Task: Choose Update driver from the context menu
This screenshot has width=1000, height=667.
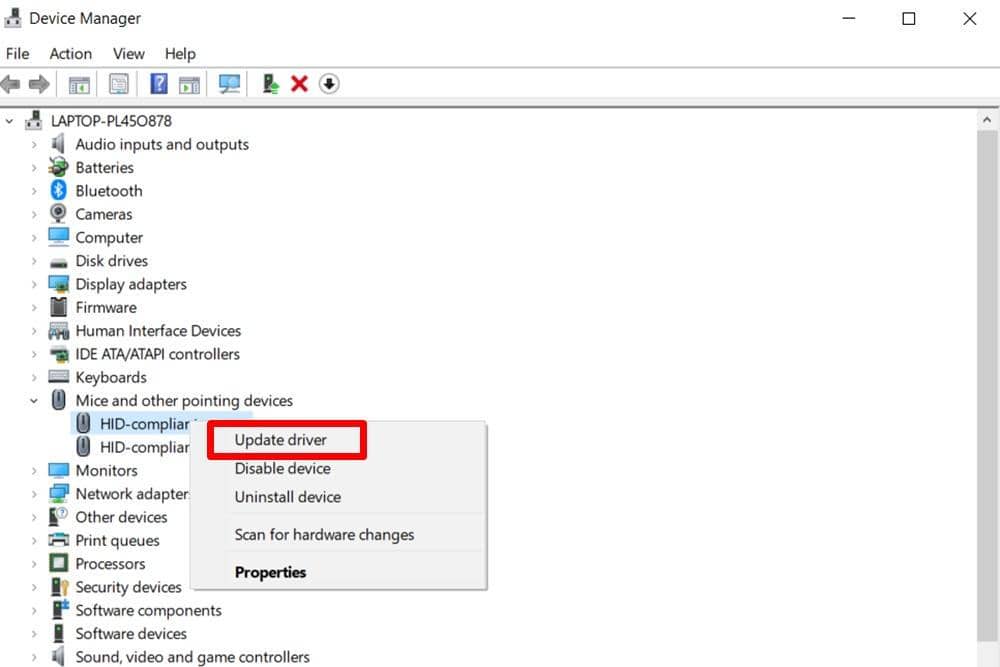Action: 281,440
